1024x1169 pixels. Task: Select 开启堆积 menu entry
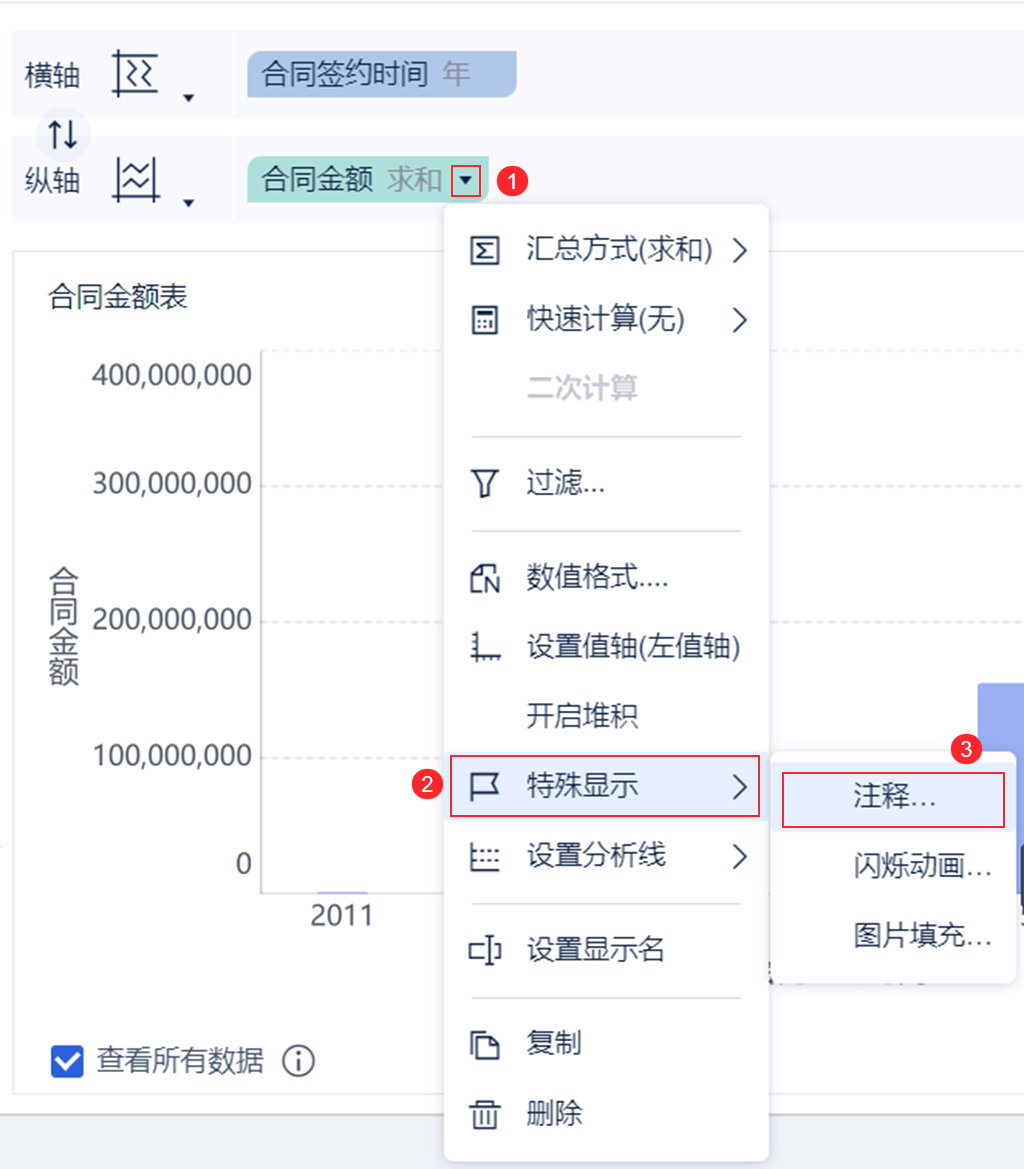click(606, 716)
